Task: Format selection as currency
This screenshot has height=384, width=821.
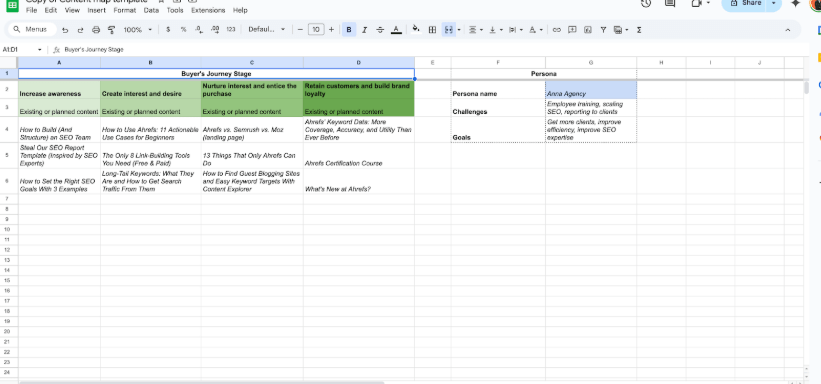Action: [x=168, y=30]
